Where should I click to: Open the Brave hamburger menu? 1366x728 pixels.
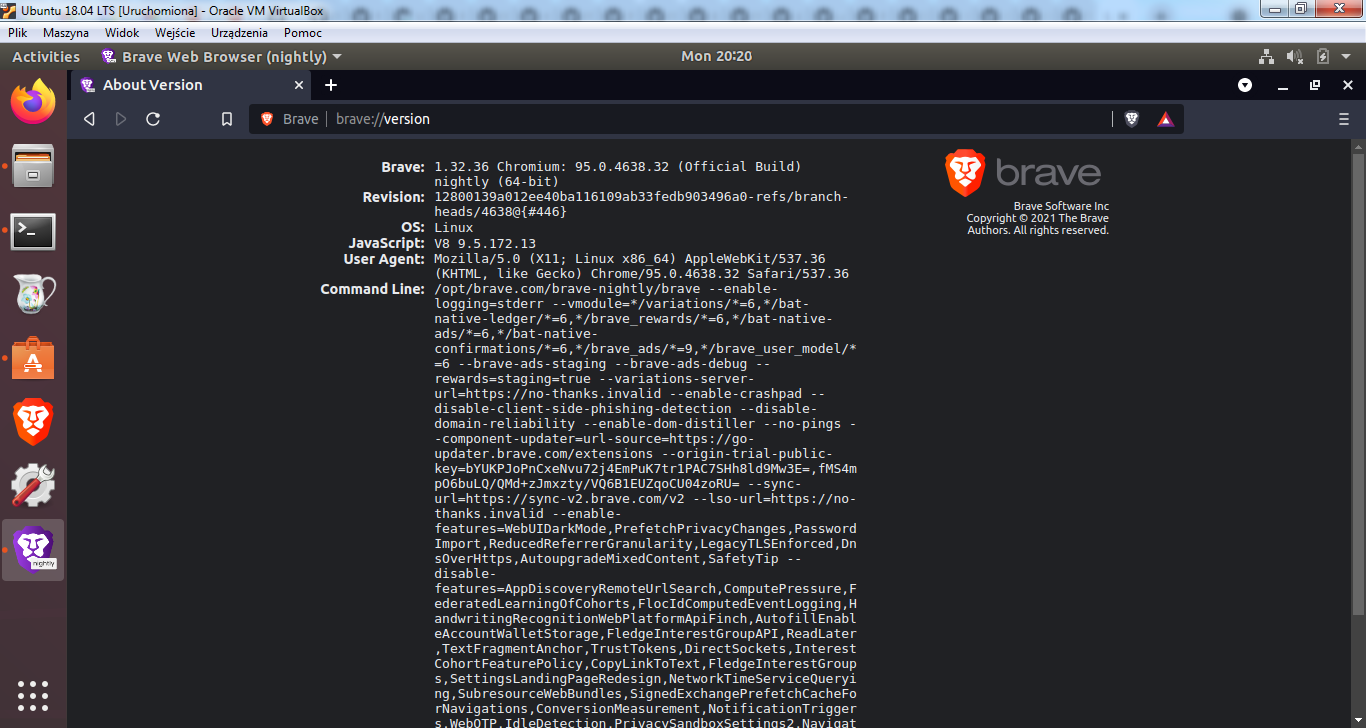point(1343,118)
